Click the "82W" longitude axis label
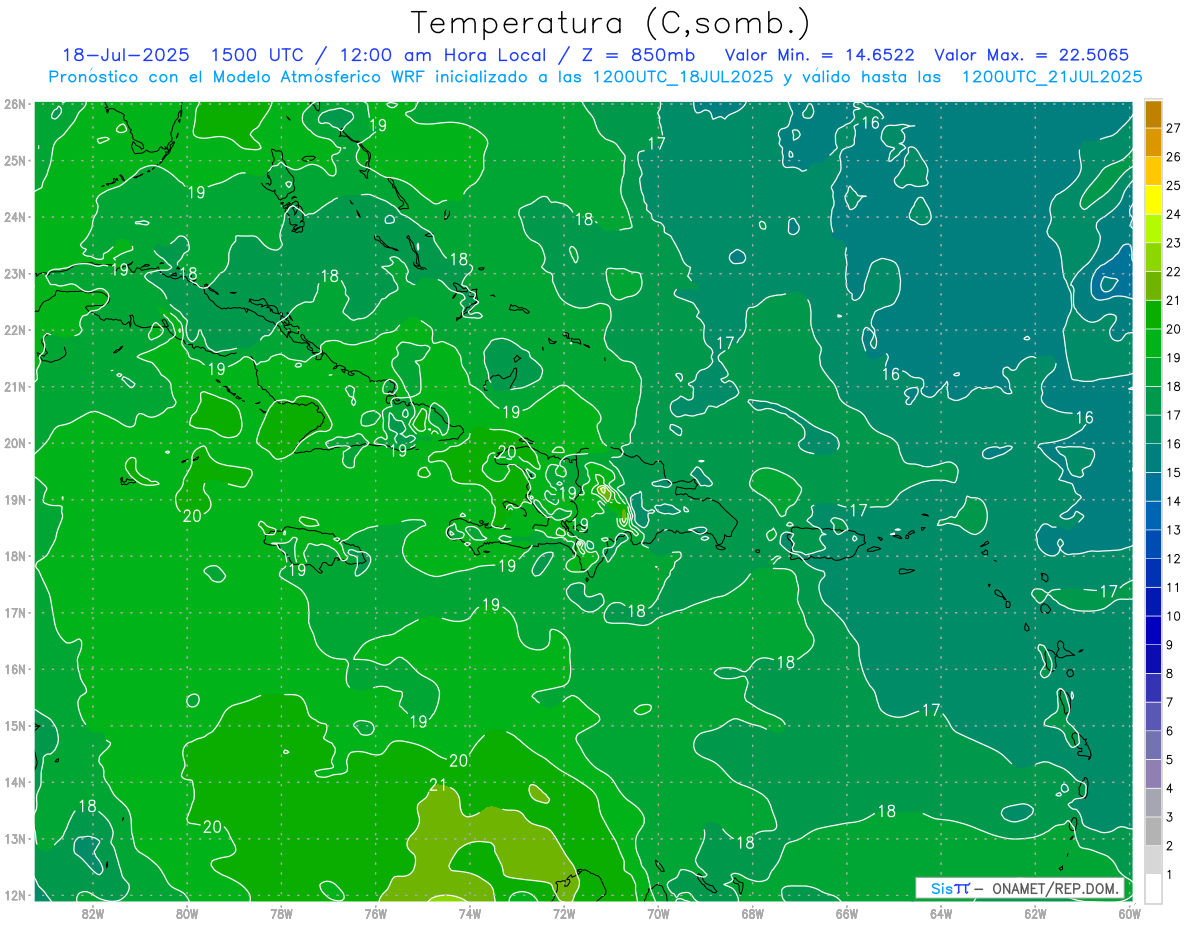Screen dimensions: 1200x927 click(x=93, y=913)
